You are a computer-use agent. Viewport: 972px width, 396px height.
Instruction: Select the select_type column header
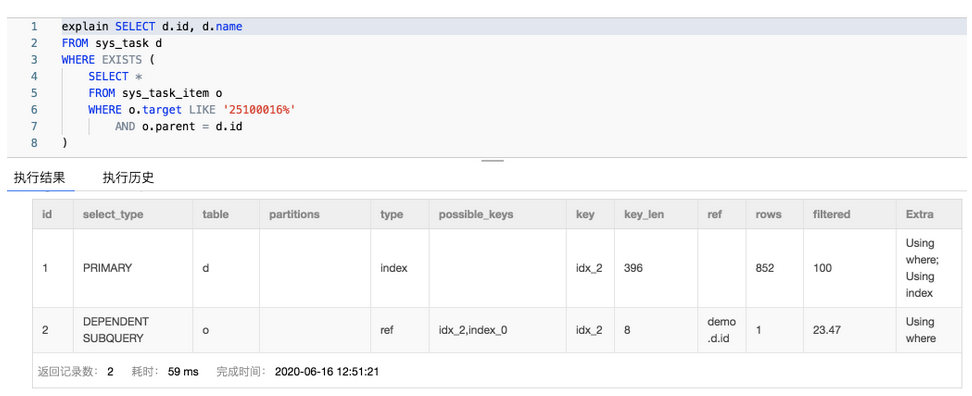click(113, 214)
